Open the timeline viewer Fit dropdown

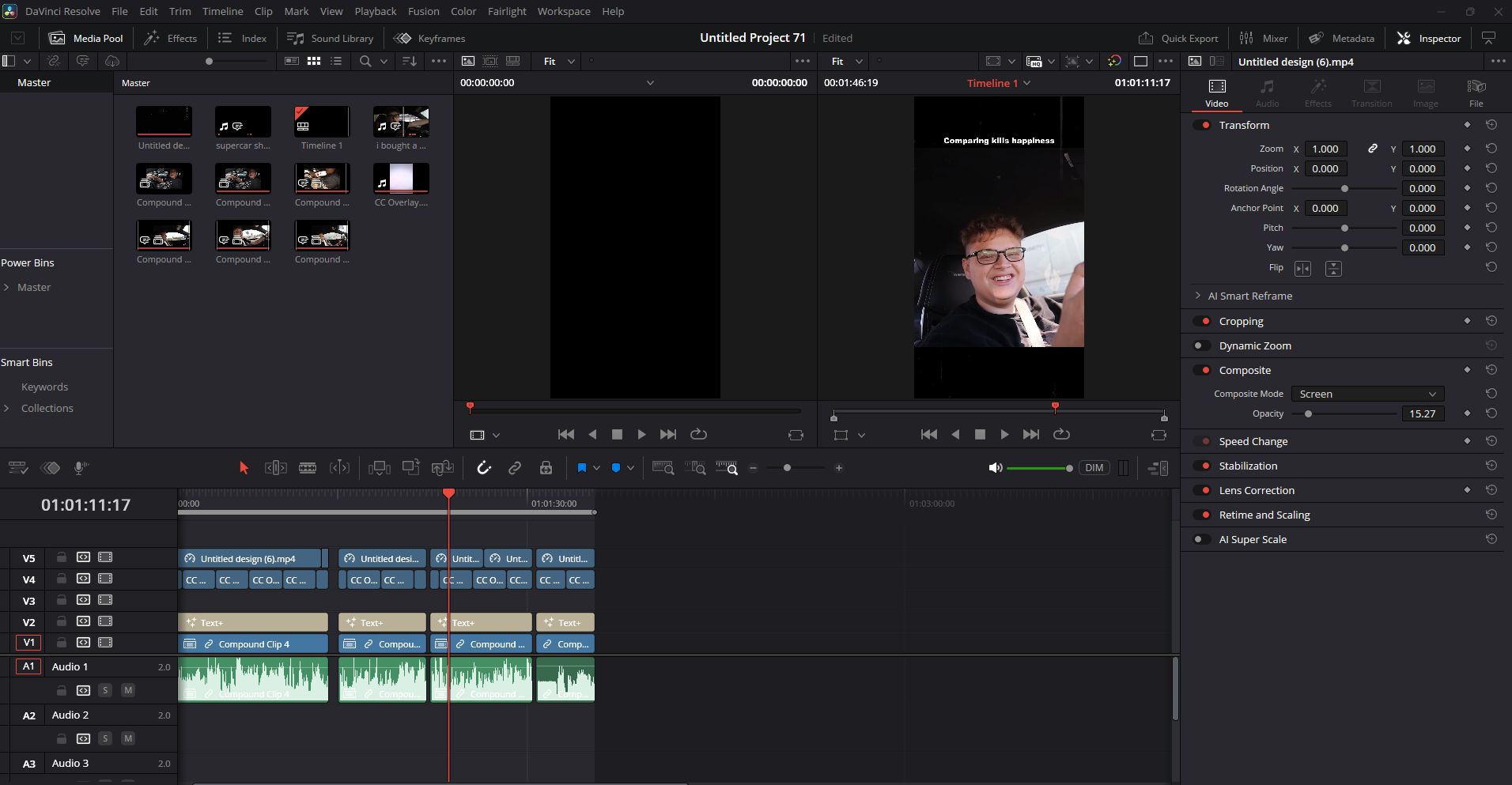[847, 61]
